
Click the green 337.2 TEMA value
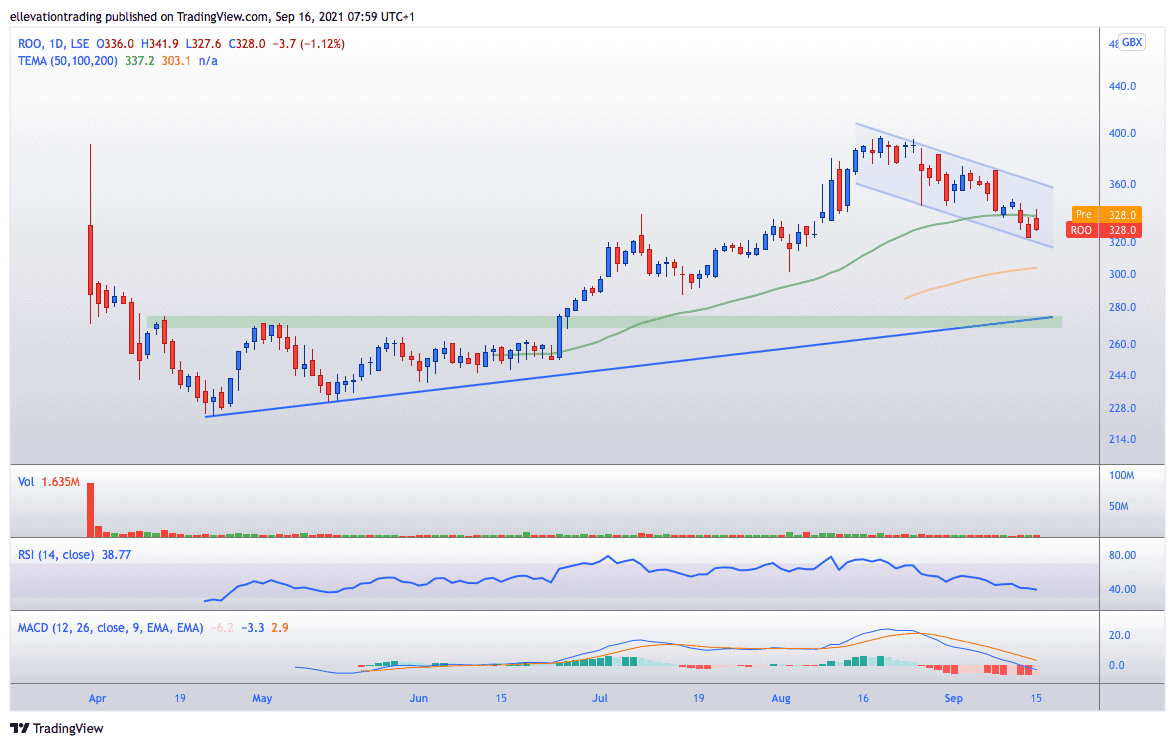point(139,61)
